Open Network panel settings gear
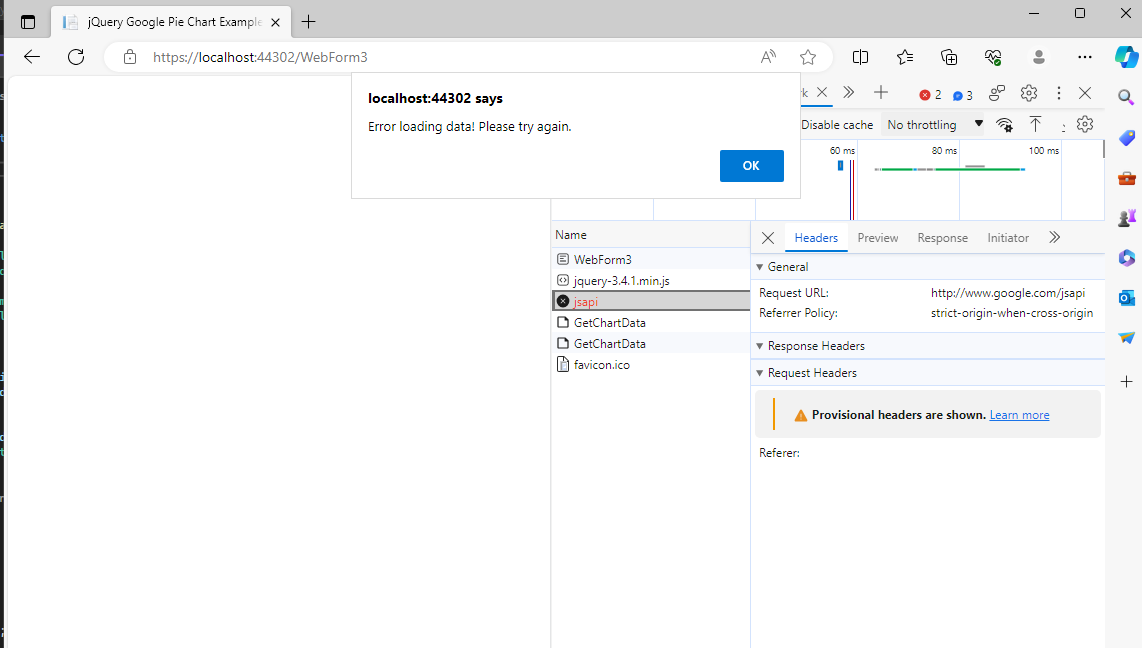Viewport: 1142px width, 648px height. (1084, 125)
